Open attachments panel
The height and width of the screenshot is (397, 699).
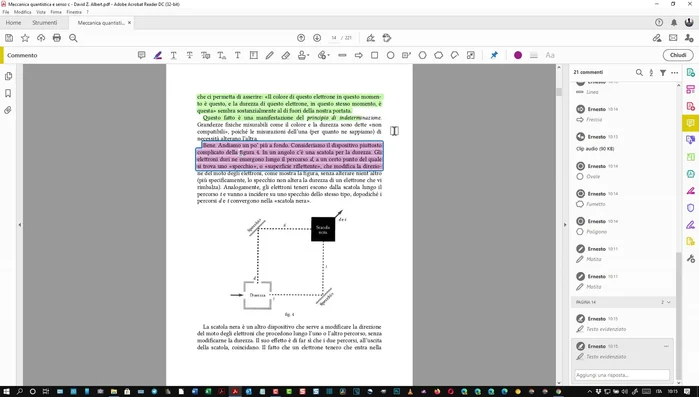click(8, 110)
